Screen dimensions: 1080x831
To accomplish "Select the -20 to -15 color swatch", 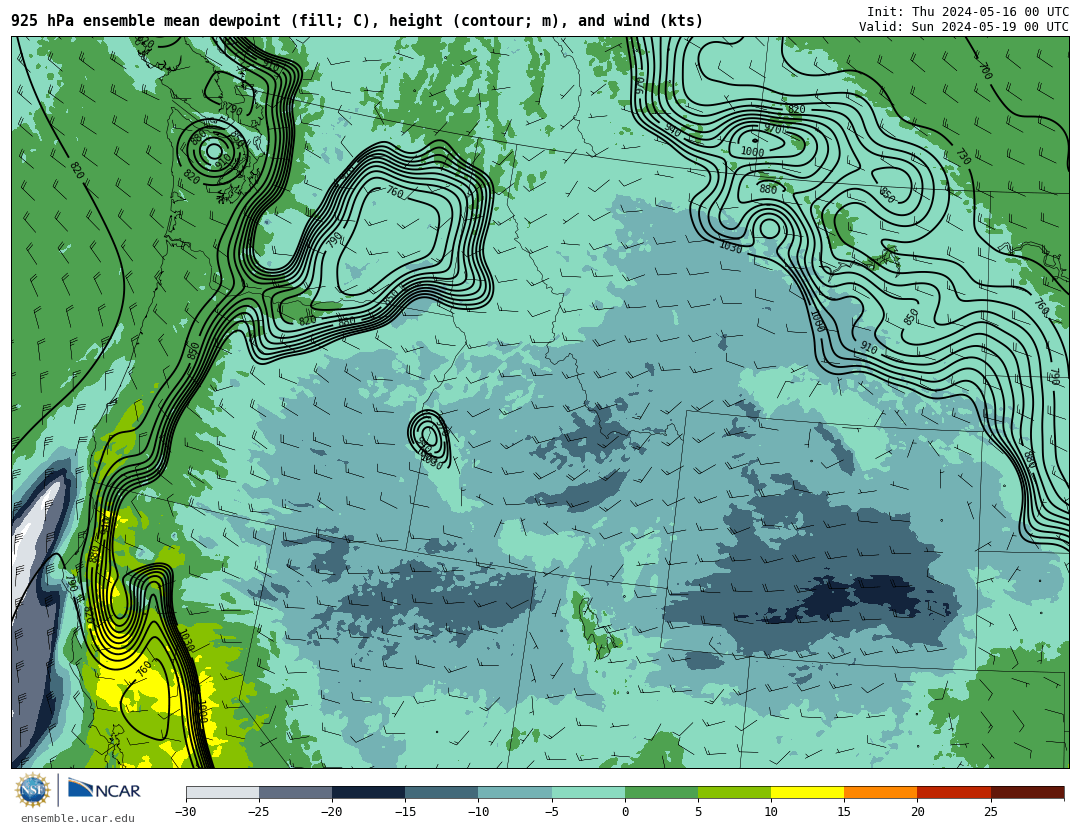I will [368, 792].
